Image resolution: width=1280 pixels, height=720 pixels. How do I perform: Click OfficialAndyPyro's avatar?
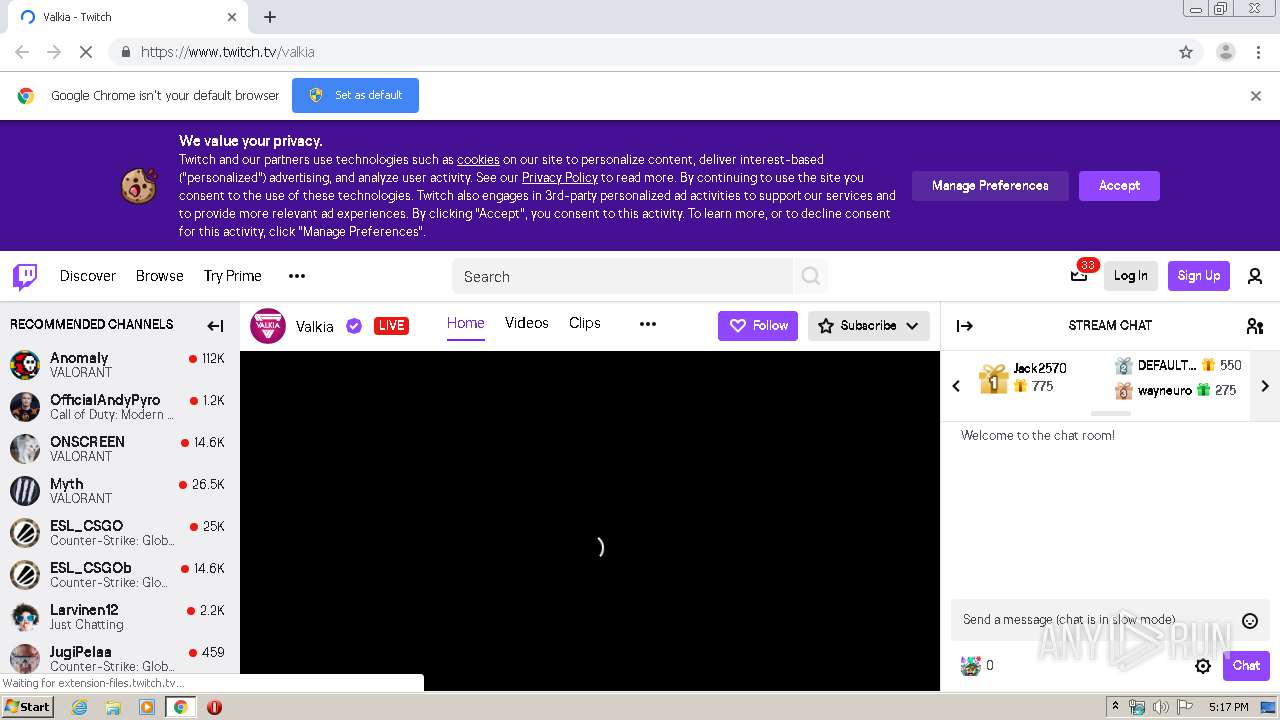click(x=25, y=407)
